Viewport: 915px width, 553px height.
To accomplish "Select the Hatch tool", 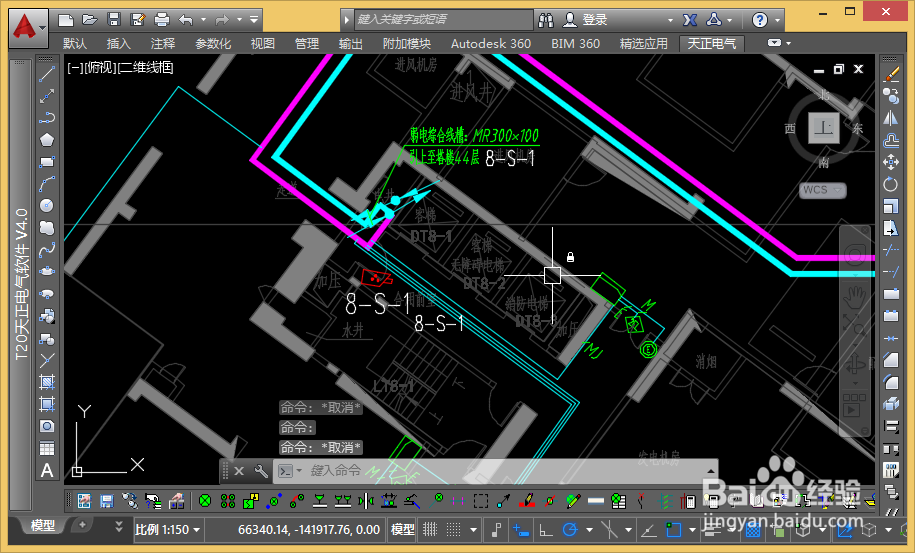I will click(x=47, y=382).
